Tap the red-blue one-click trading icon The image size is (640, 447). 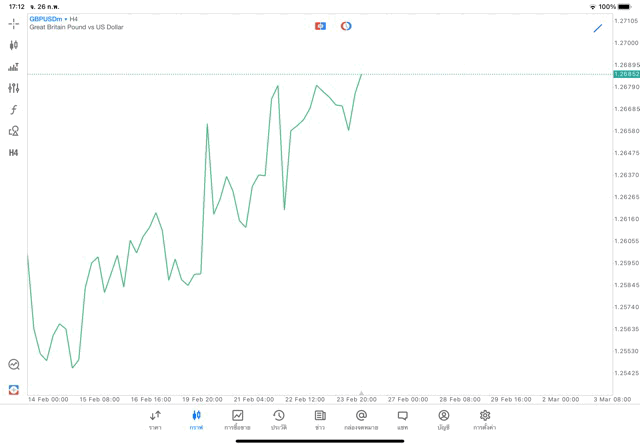coord(320,26)
